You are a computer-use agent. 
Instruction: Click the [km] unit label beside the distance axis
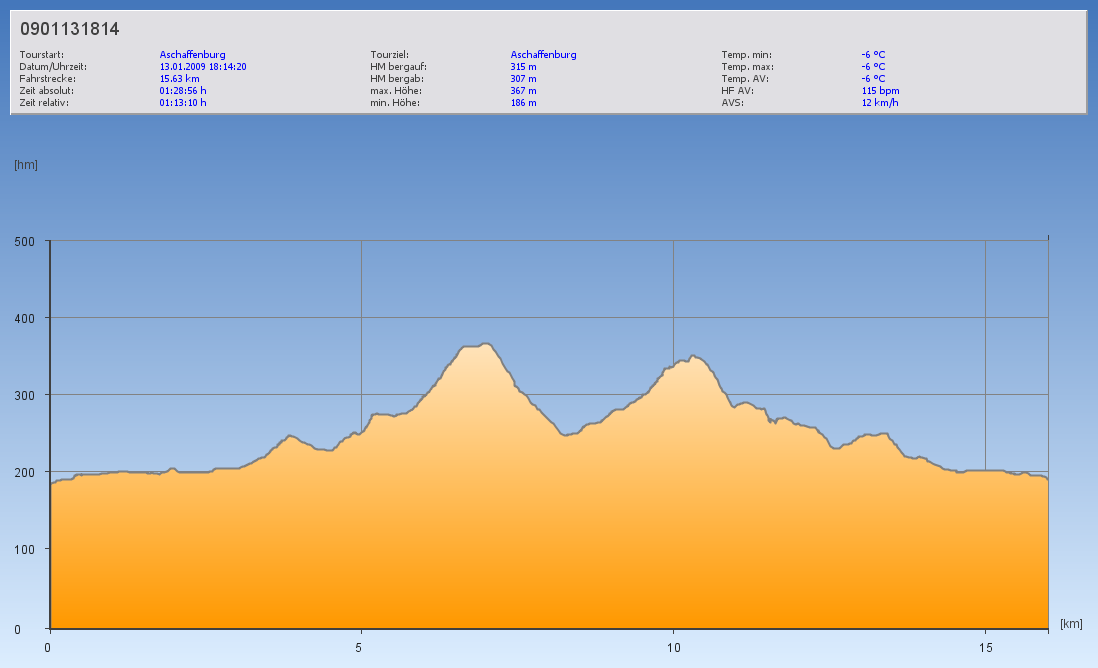point(1071,624)
